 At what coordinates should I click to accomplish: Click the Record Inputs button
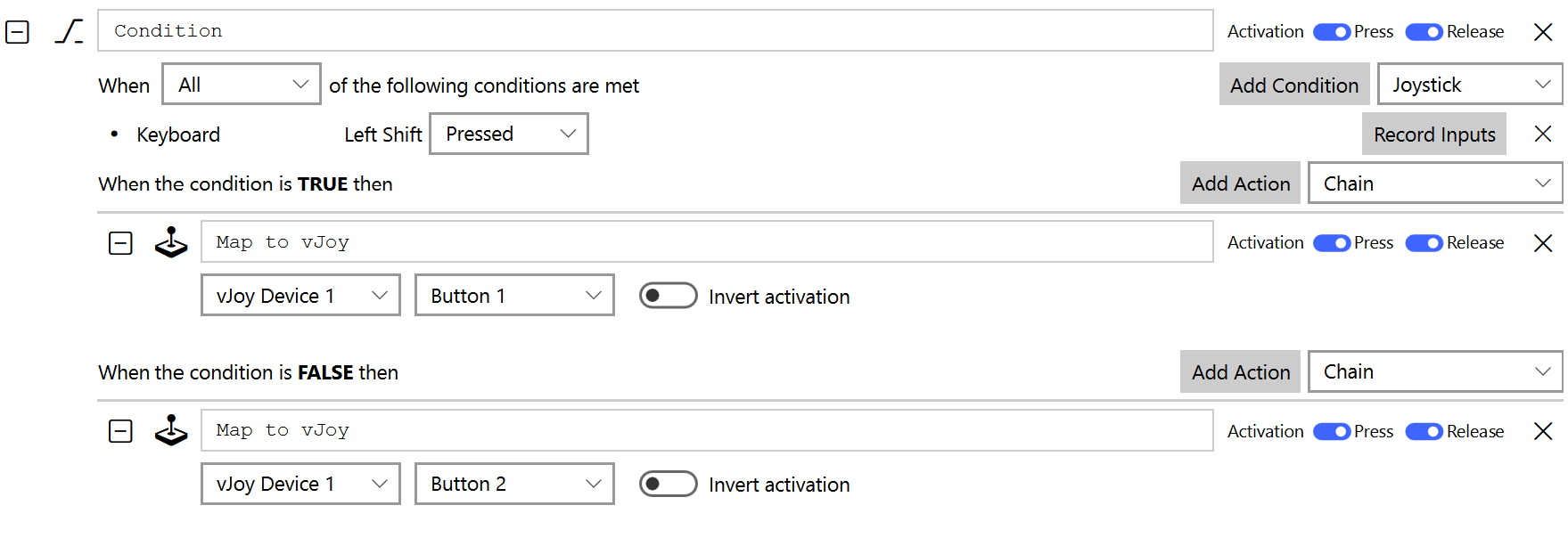coord(1433,134)
